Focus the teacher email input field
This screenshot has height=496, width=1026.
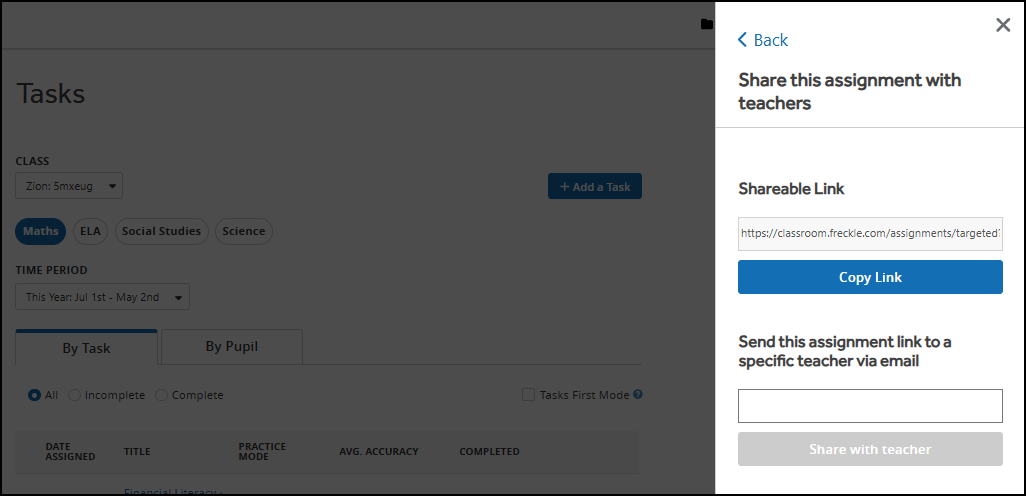(870, 406)
